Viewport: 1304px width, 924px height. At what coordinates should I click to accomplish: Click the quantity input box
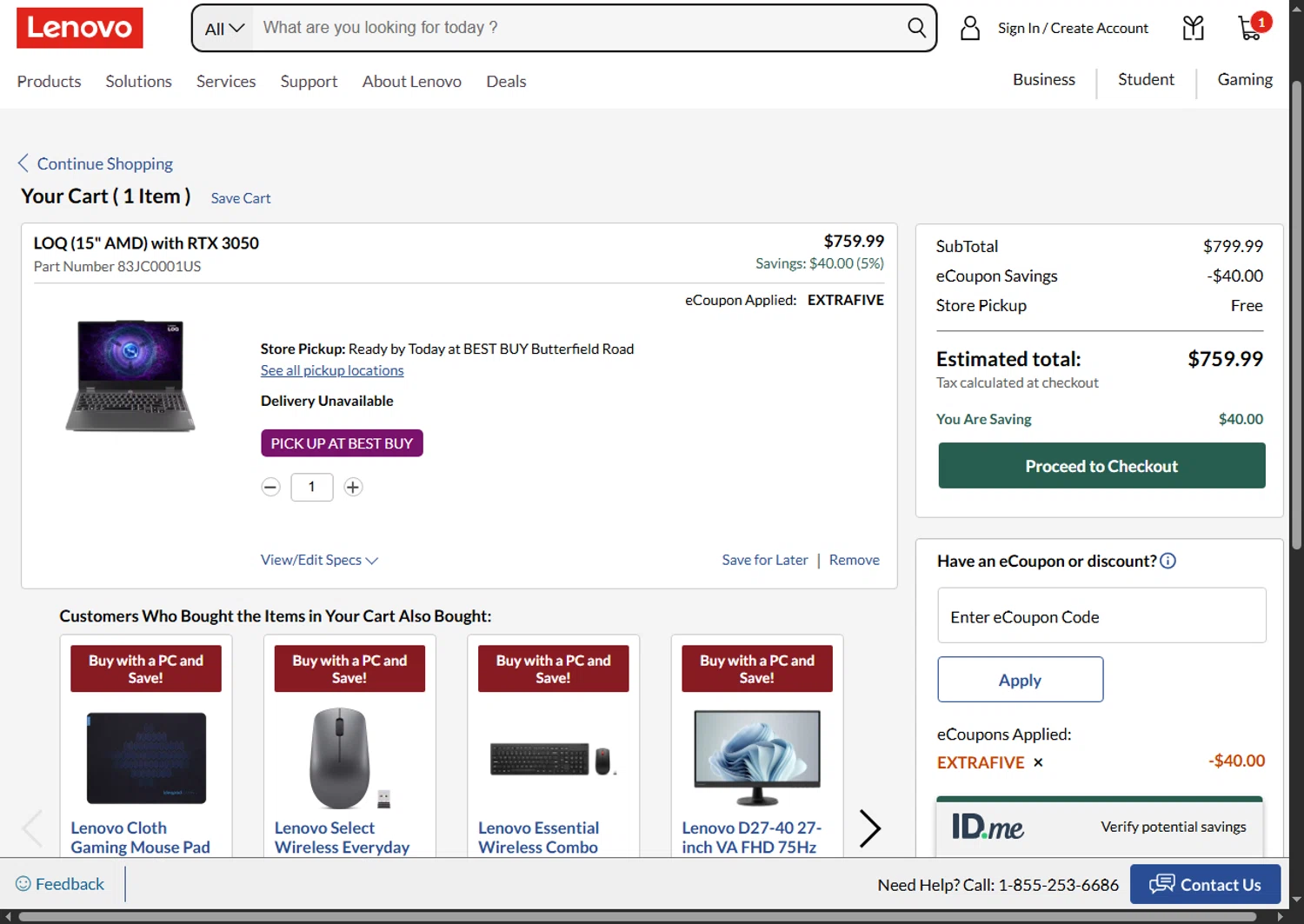[311, 487]
